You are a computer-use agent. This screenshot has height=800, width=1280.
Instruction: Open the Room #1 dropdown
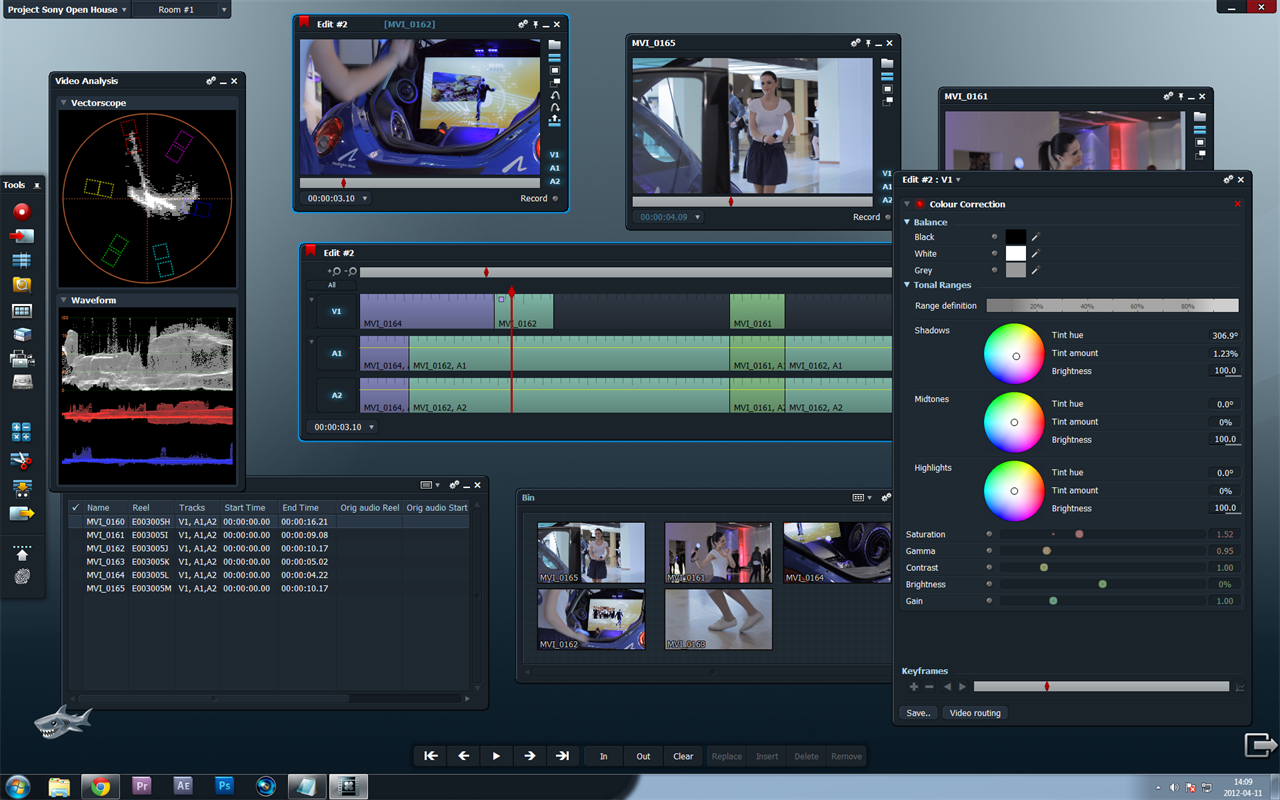click(x=223, y=9)
